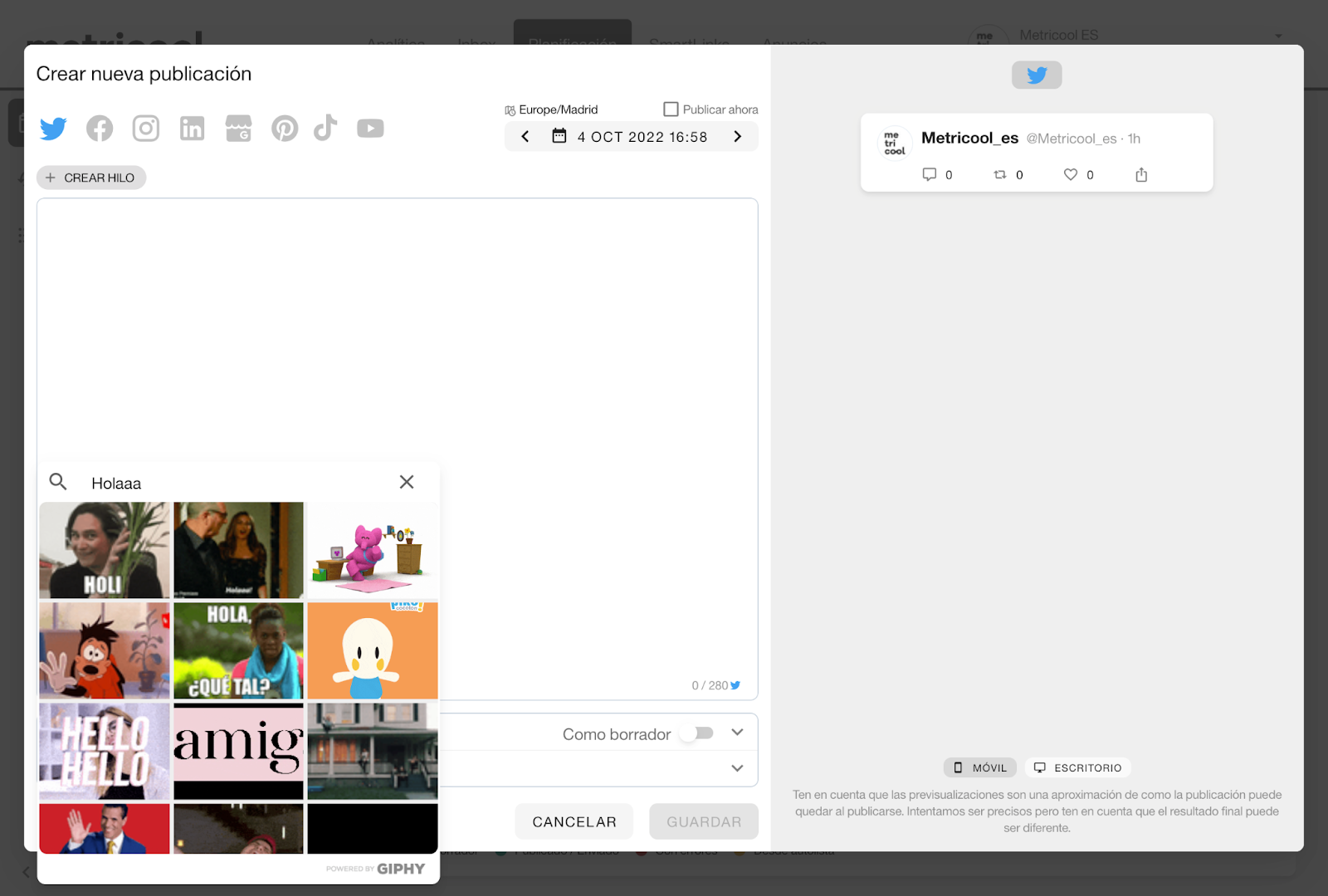Pick the waving Goofy Movie cartoon GIF
This screenshot has width=1328, height=896.
[105, 650]
